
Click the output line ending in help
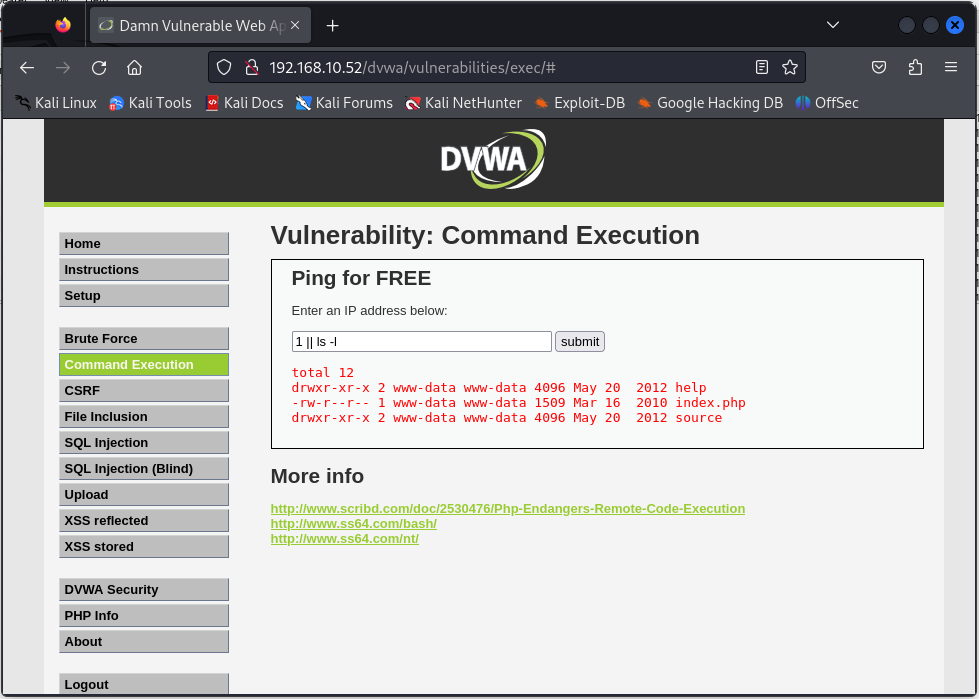pyautogui.click(x=499, y=388)
